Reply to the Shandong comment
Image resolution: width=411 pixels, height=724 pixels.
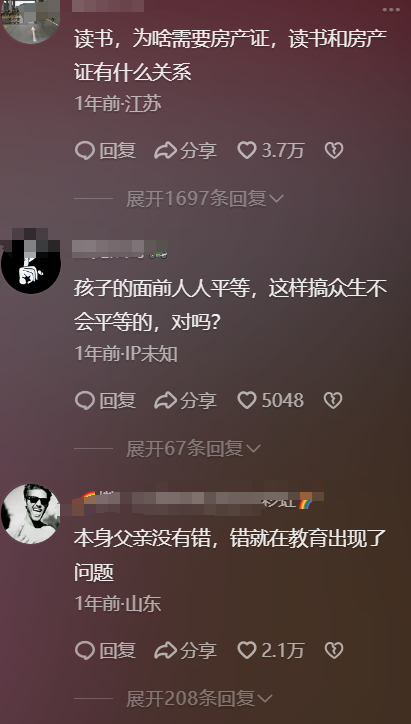pyautogui.click(x=105, y=650)
